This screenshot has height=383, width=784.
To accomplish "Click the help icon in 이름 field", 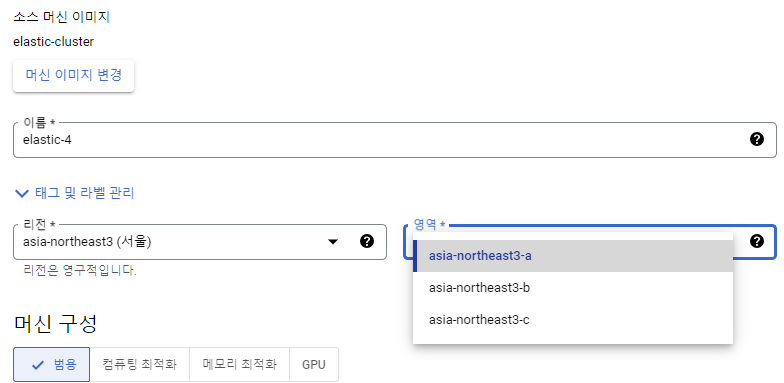I will [x=757, y=140].
